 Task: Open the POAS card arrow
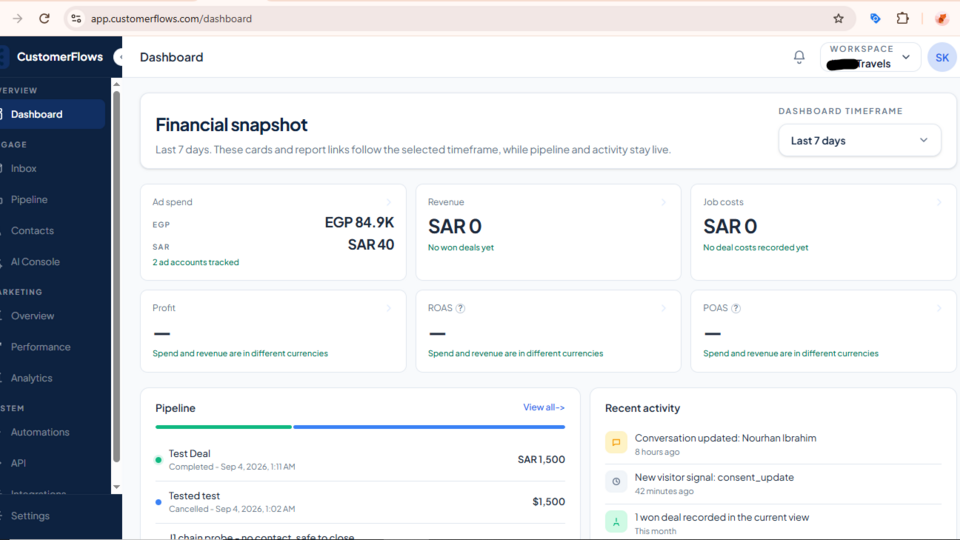[x=939, y=308]
